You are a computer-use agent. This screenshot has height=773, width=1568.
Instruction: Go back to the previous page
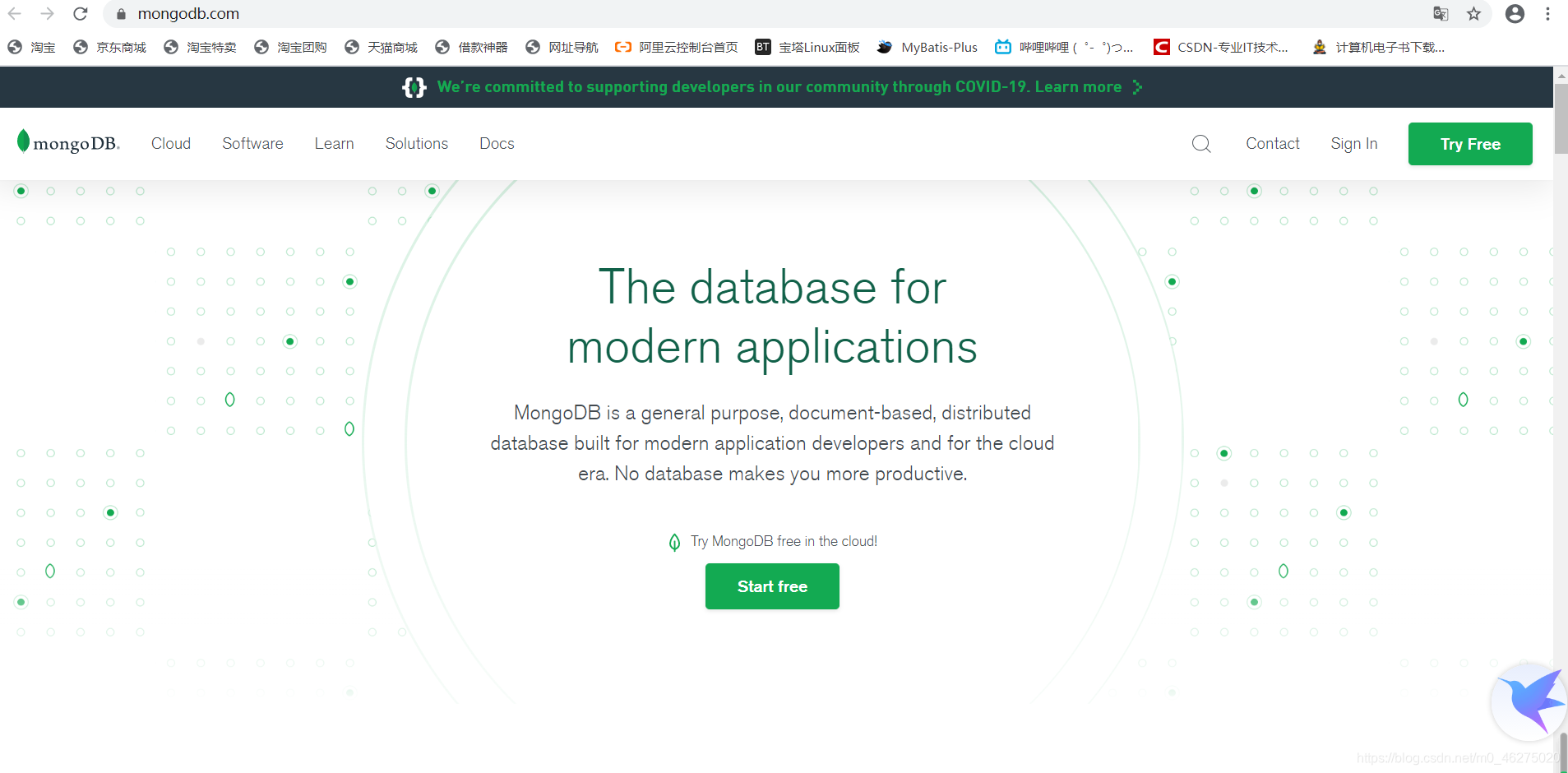(x=15, y=14)
